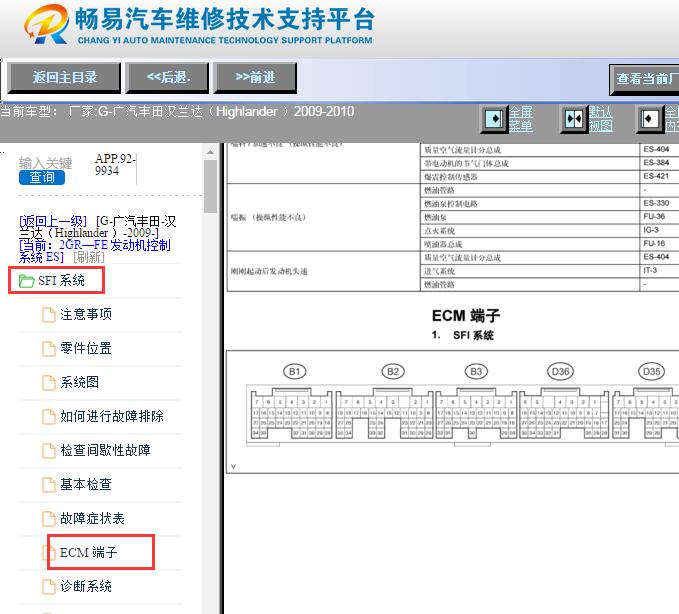Click the 默认视图 link text

click(x=601, y=119)
